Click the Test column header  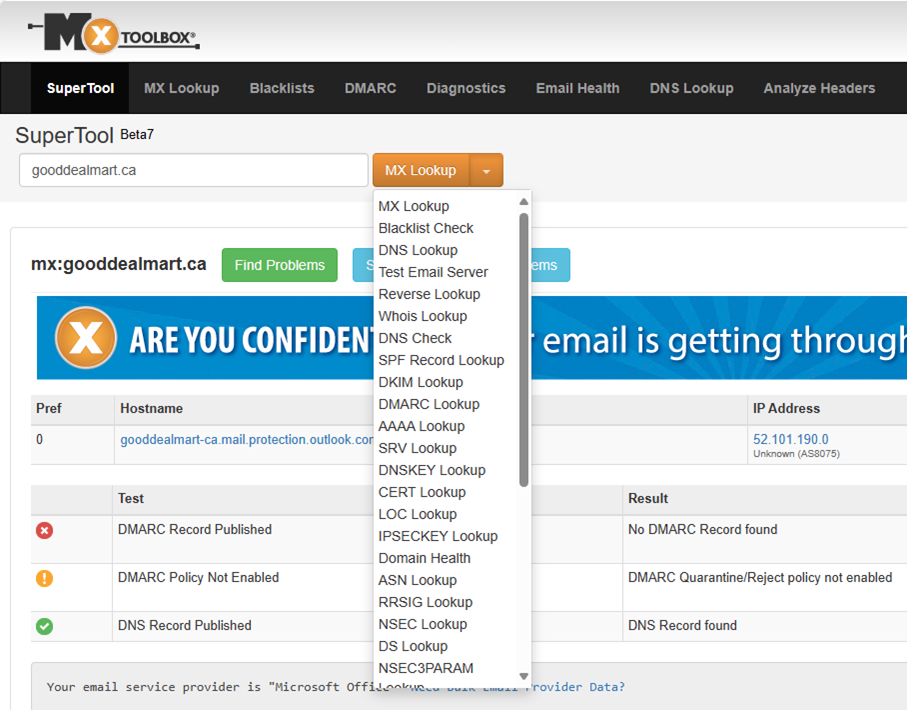(131, 499)
